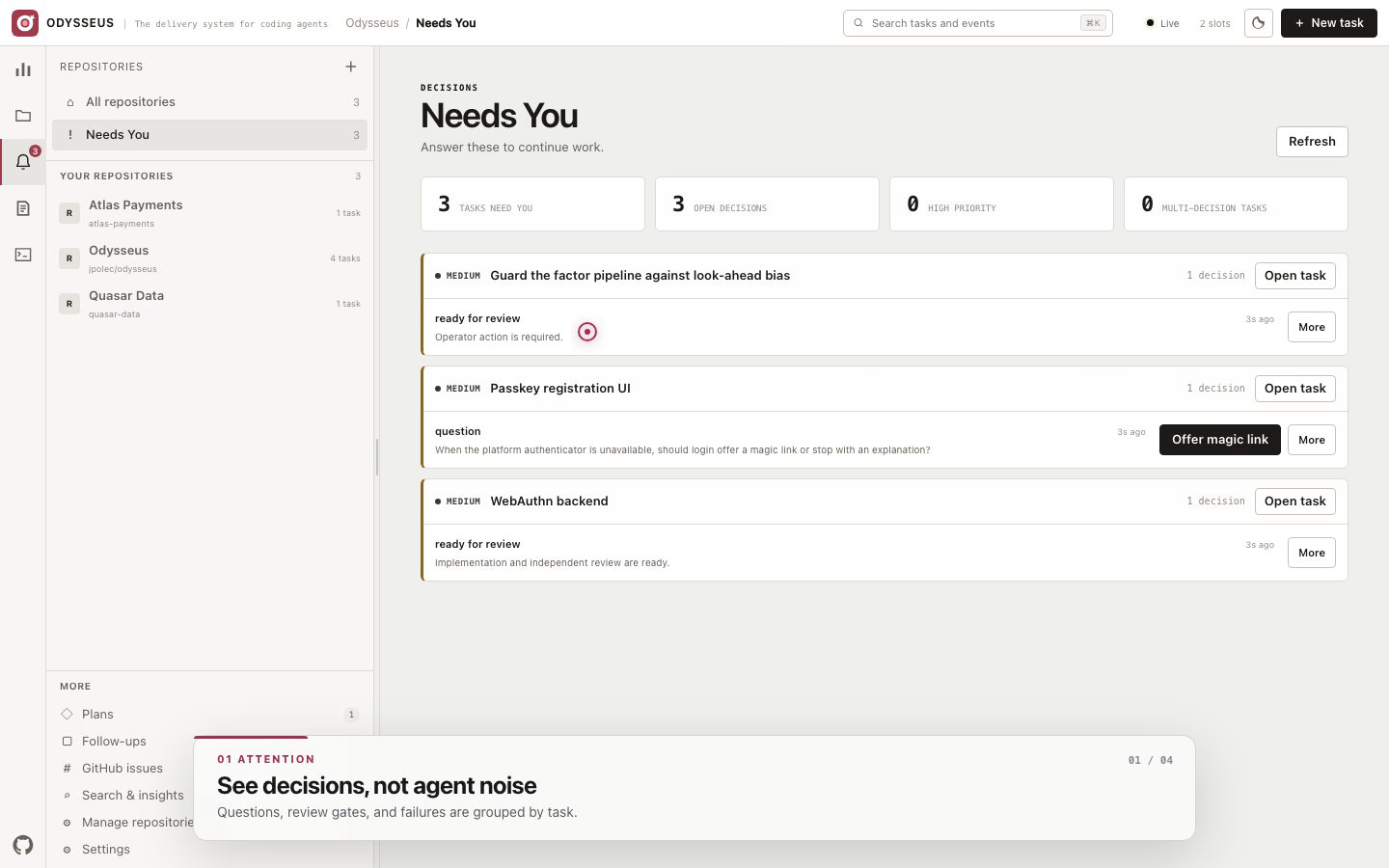This screenshot has width=1389, height=868.
Task: Click the Guard the factor pipeline task title
Action: point(640,276)
